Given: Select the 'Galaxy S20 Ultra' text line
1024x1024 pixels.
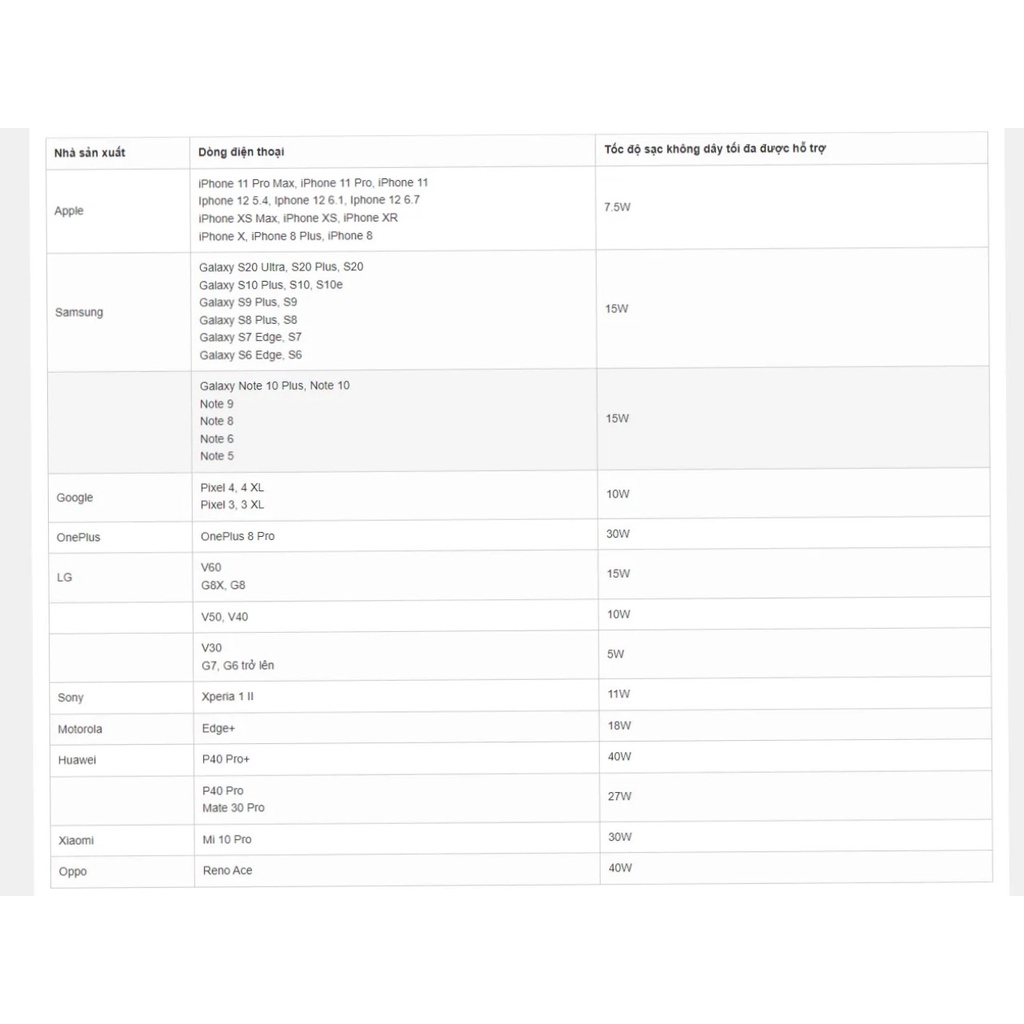Looking at the screenshot, I should pos(281,267).
